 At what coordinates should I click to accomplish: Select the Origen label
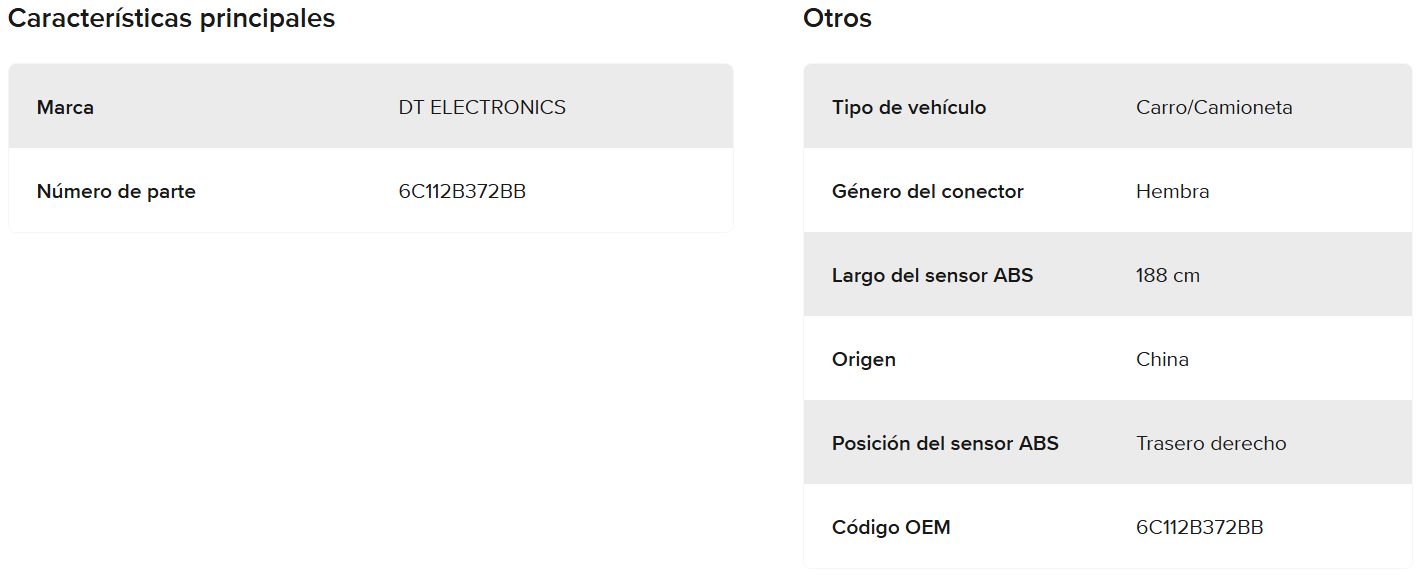click(864, 359)
